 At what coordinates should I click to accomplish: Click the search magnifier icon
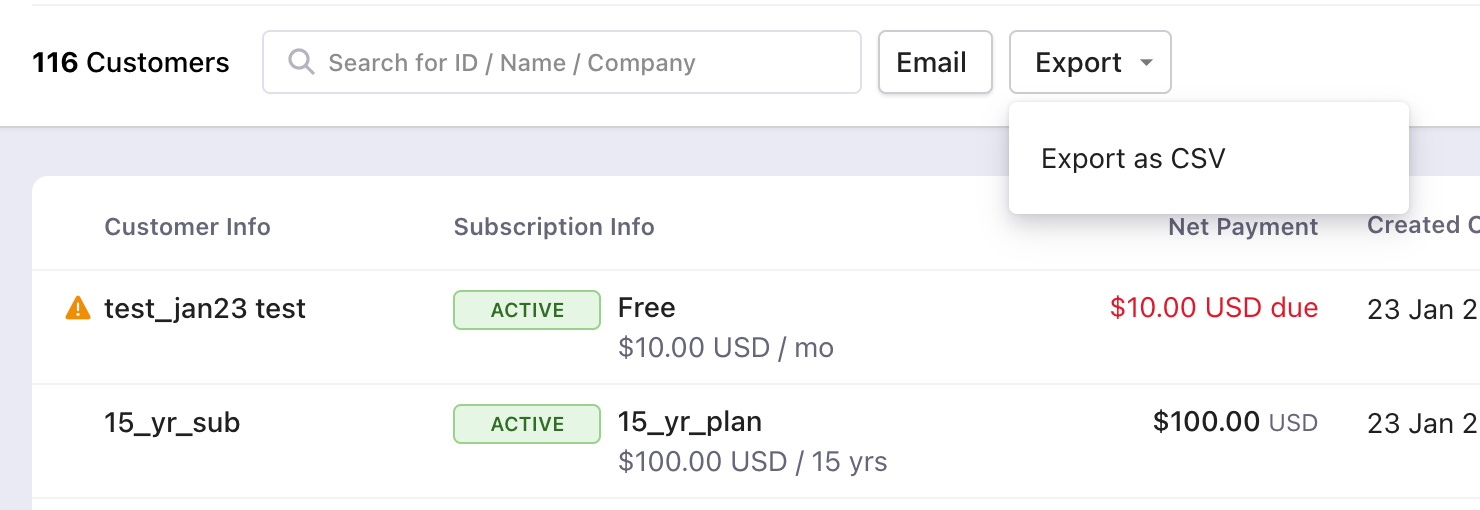[x=301, y=62]
